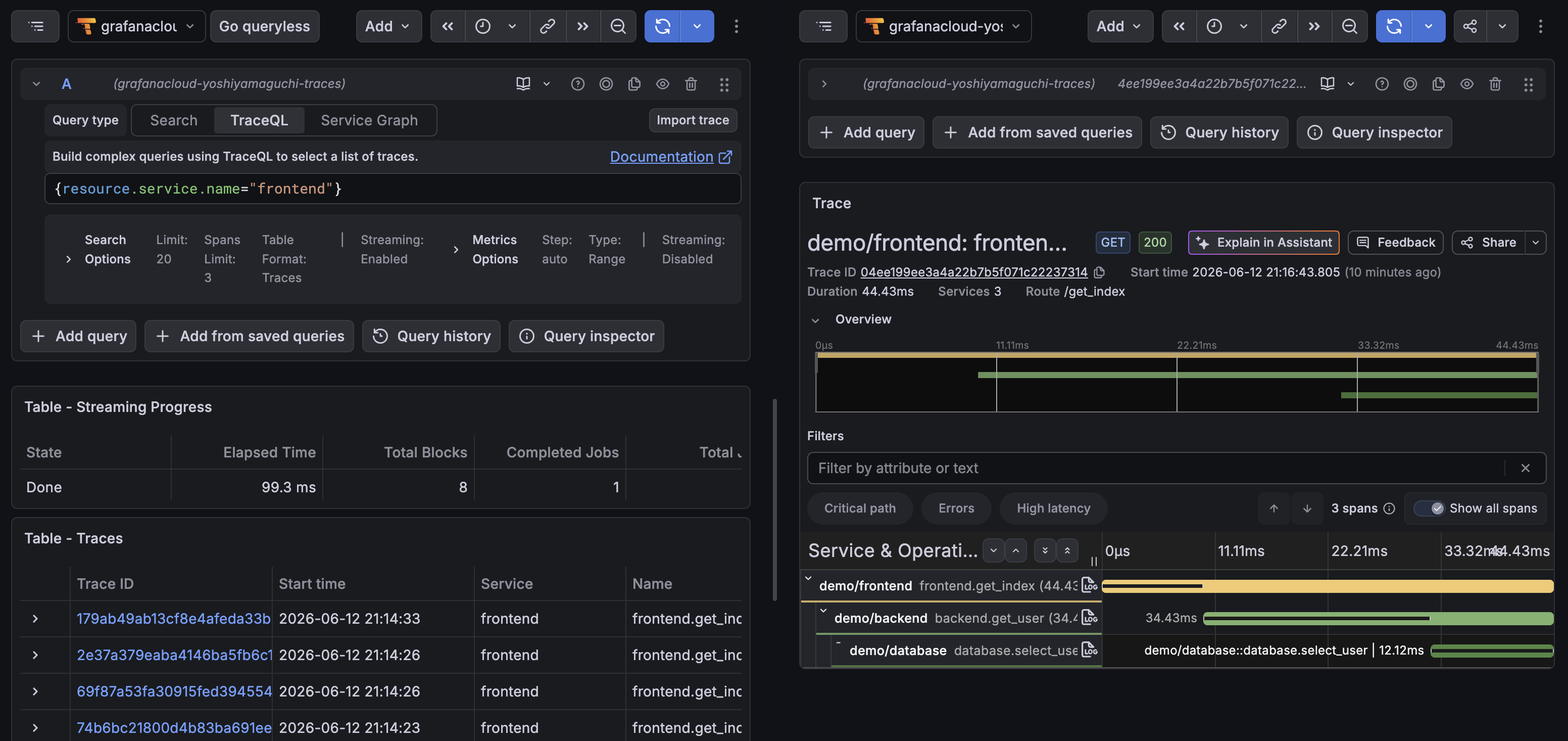This screenshot has width=1568, height=741.
Task: Shift time range forwards in left pane
Action: (582, 26)
